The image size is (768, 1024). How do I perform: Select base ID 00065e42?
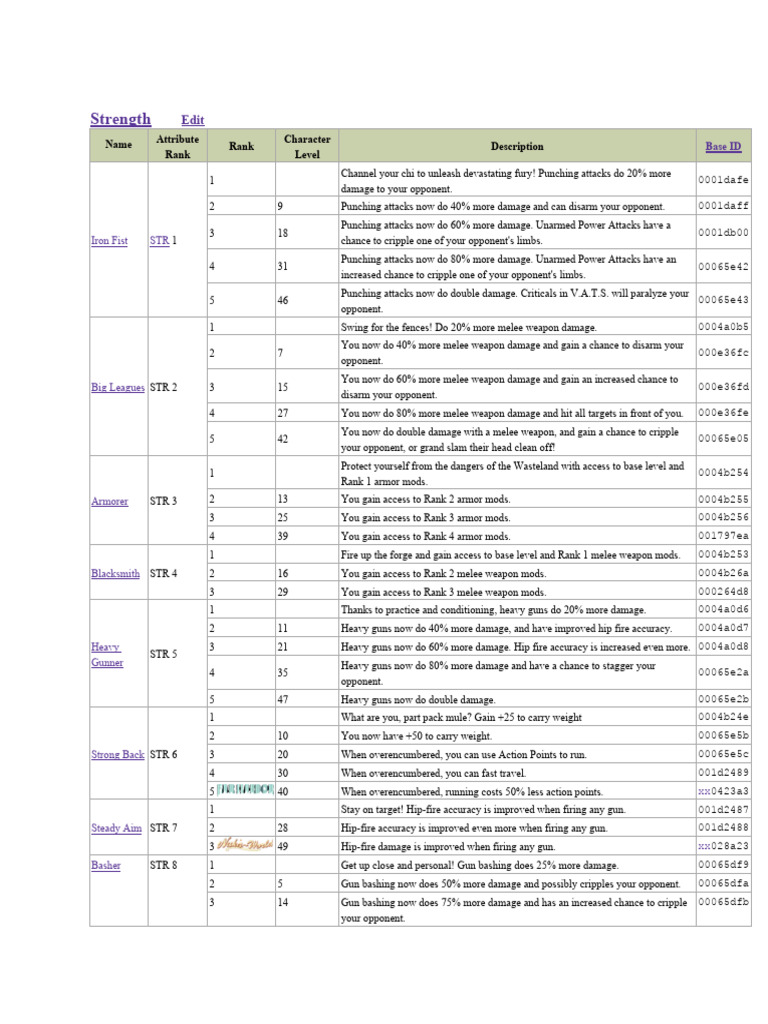[724, 266]
